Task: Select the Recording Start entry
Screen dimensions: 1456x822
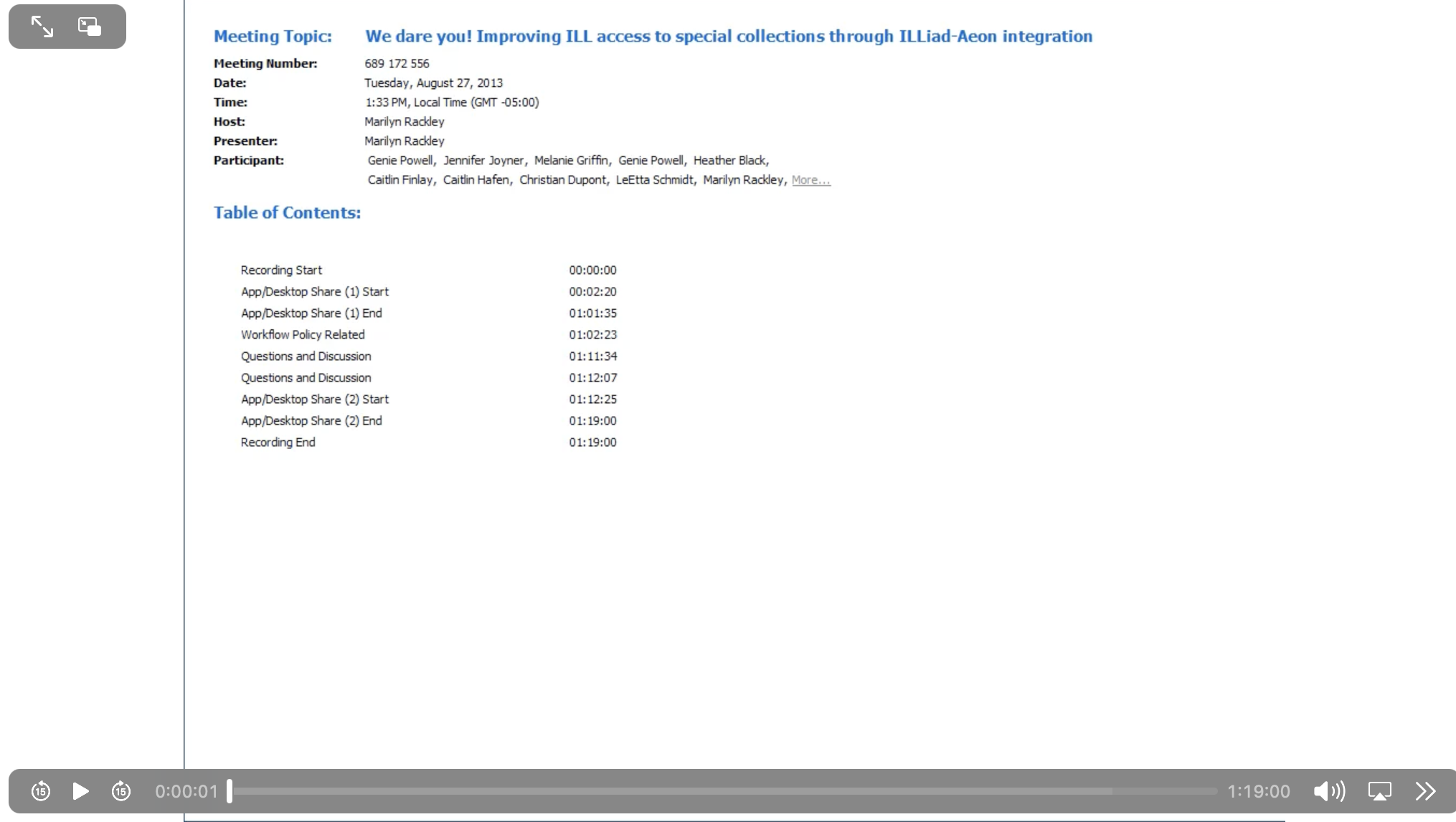Action: (281, 270)
